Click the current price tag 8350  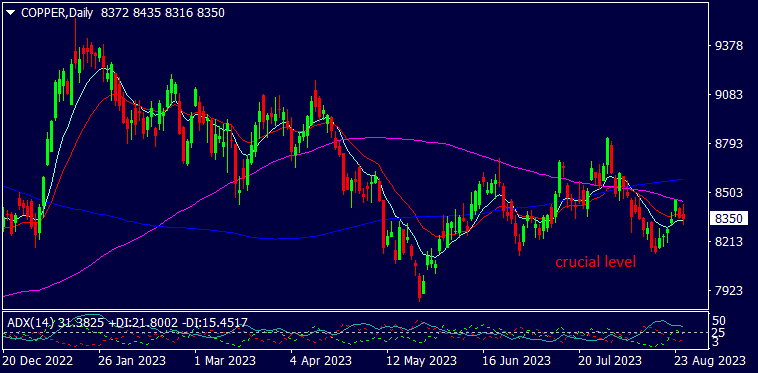[729, 218]
